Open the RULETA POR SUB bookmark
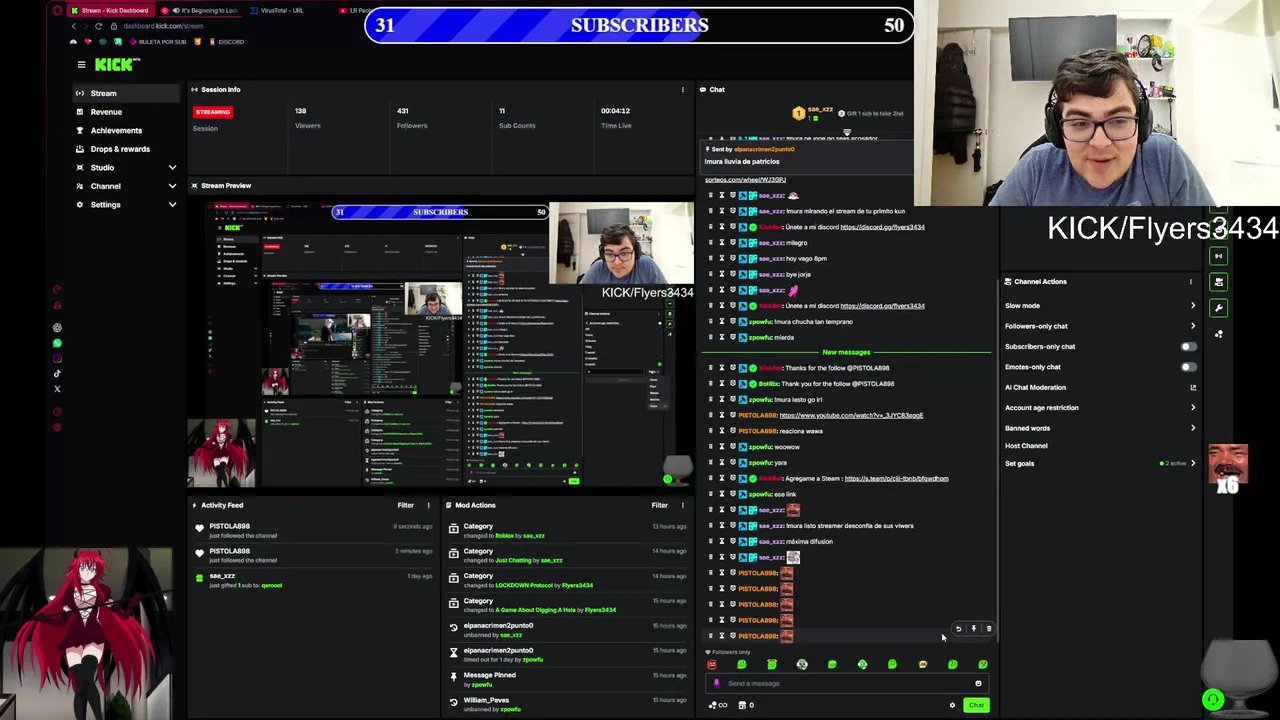Image resolution: width=1280 pixels, height=720 pixels. pos(157,42)
